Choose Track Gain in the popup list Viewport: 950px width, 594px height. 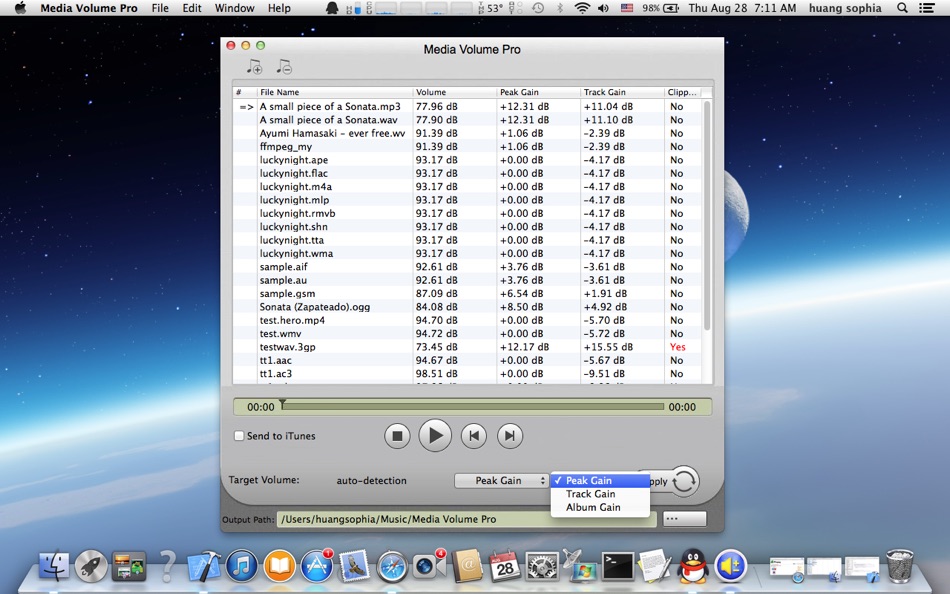pos(600,494)
